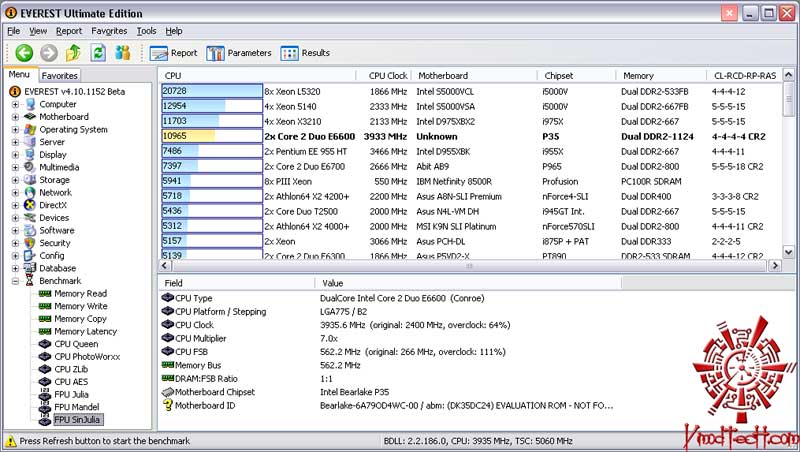Collapse the Benchmark tree node
This screenshot has width=800, height=452.
pyautogui.click(x=15, y=281)
